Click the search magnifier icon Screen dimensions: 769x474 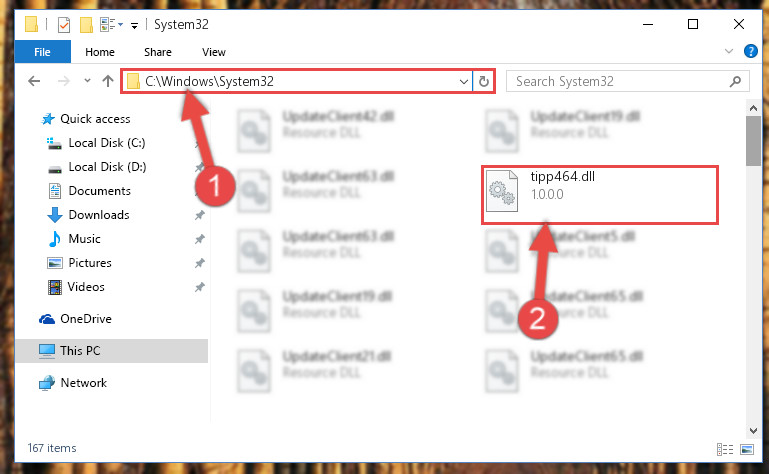pos(735,81)
